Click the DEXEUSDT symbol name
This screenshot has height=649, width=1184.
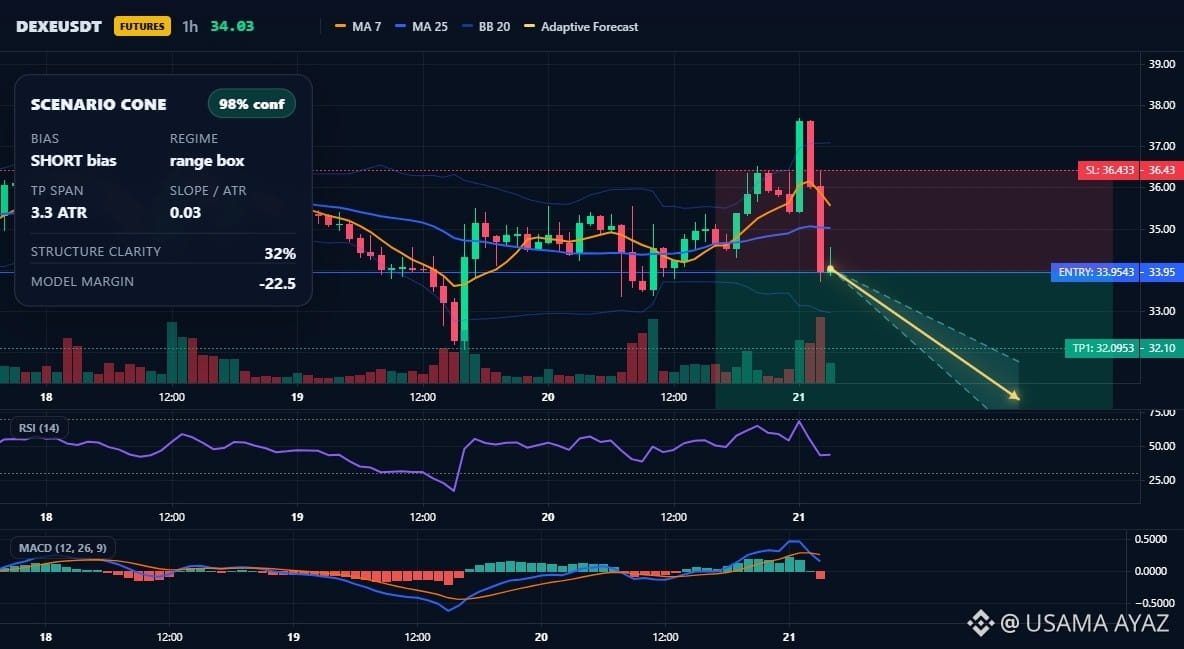tap(59, 26)
